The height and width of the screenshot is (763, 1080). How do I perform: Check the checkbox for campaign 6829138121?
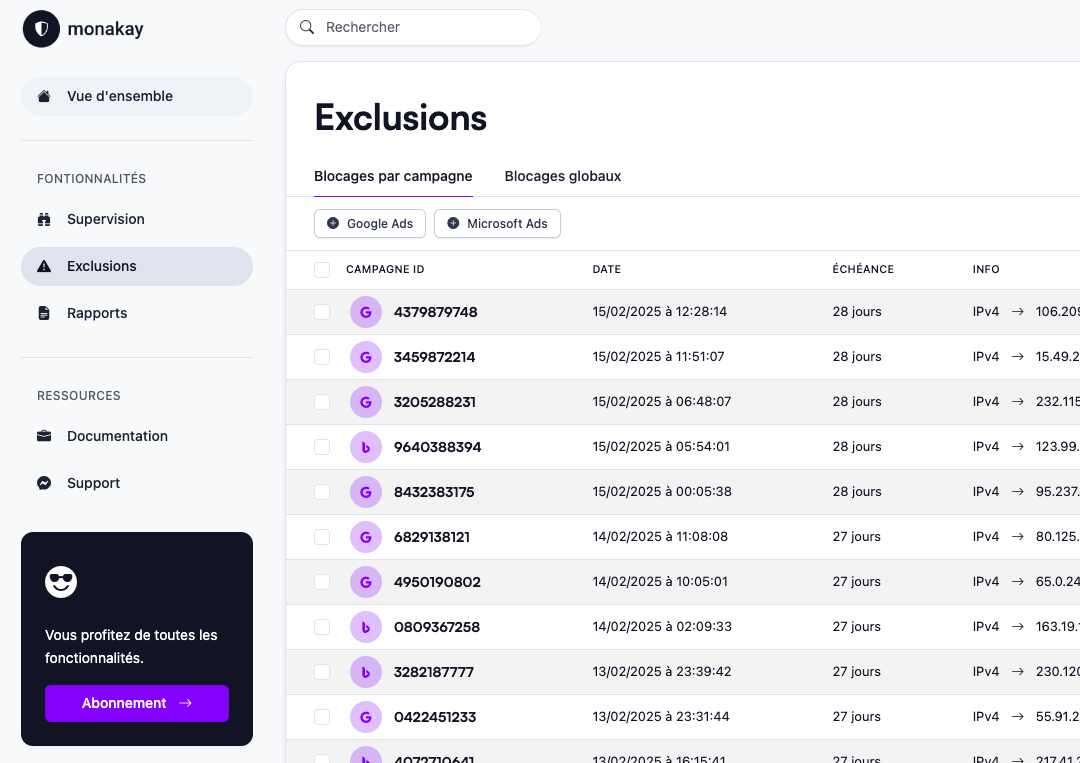point(322,537)
